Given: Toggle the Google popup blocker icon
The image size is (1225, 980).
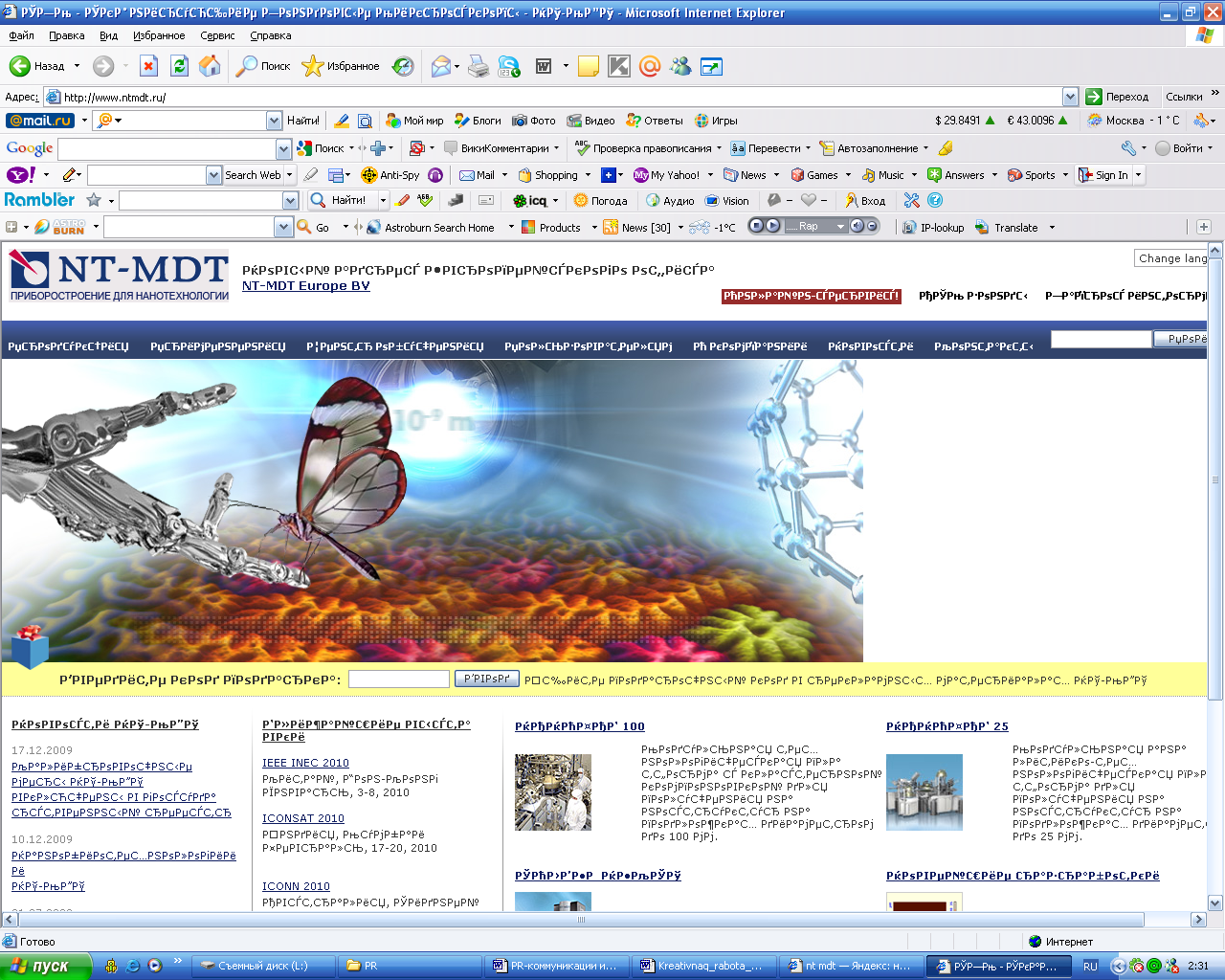Looking at the screenshot, I should click(416, 148).
